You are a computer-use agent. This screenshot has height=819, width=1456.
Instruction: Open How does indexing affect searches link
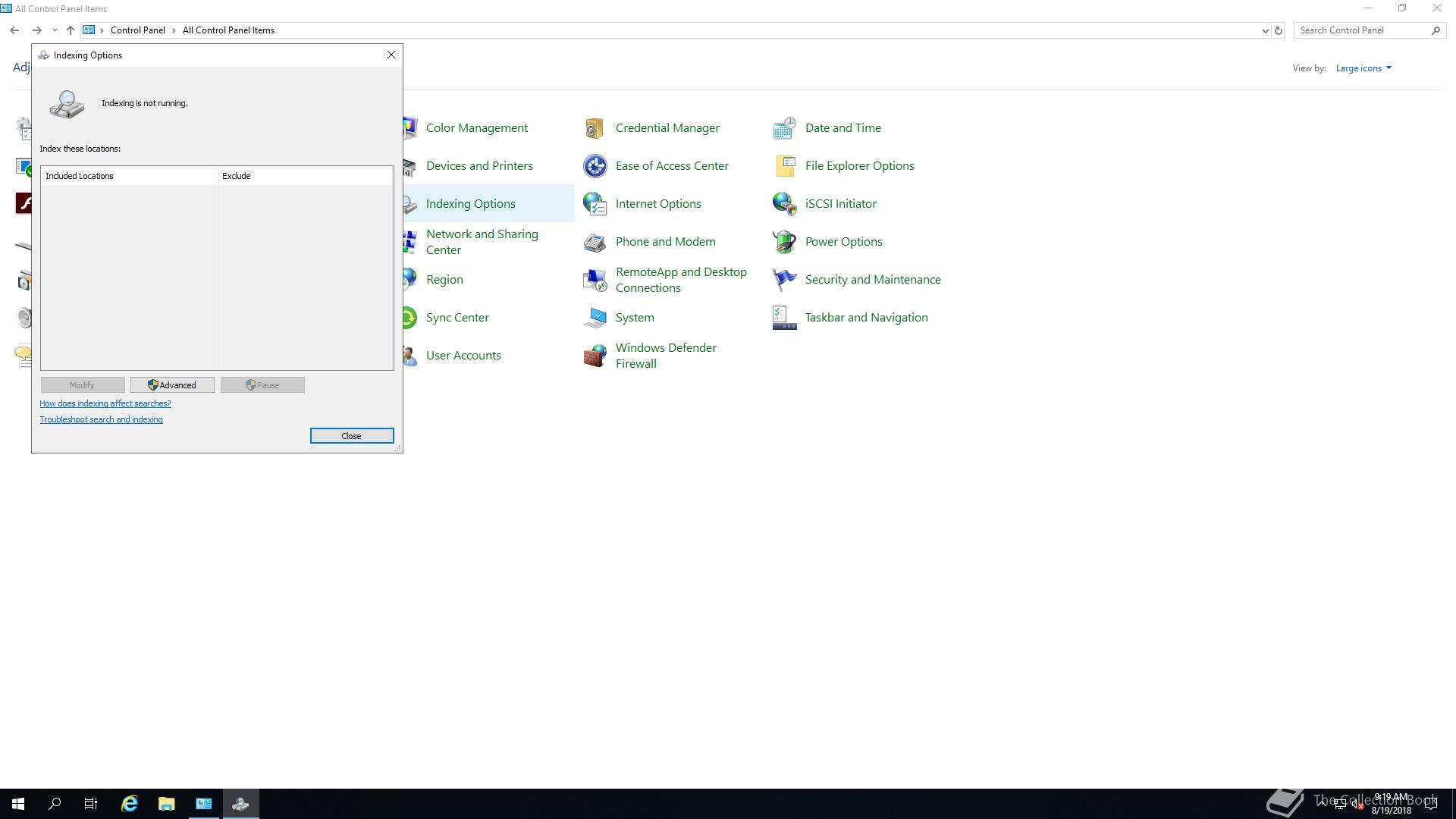(105, 403)
